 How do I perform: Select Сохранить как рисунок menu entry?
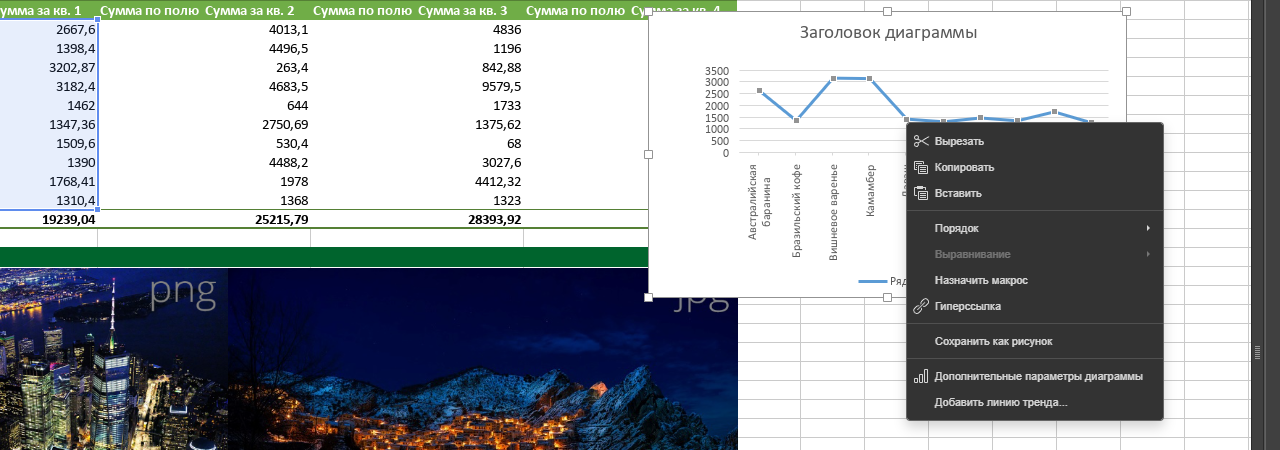992,341
